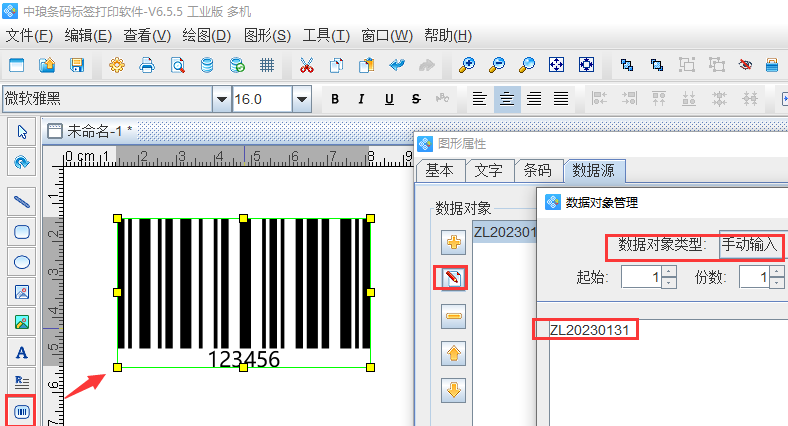This screenshot has width=788, height=426.
Task: Open print preview
Action: pyautogui.click(x=177, y=65)
